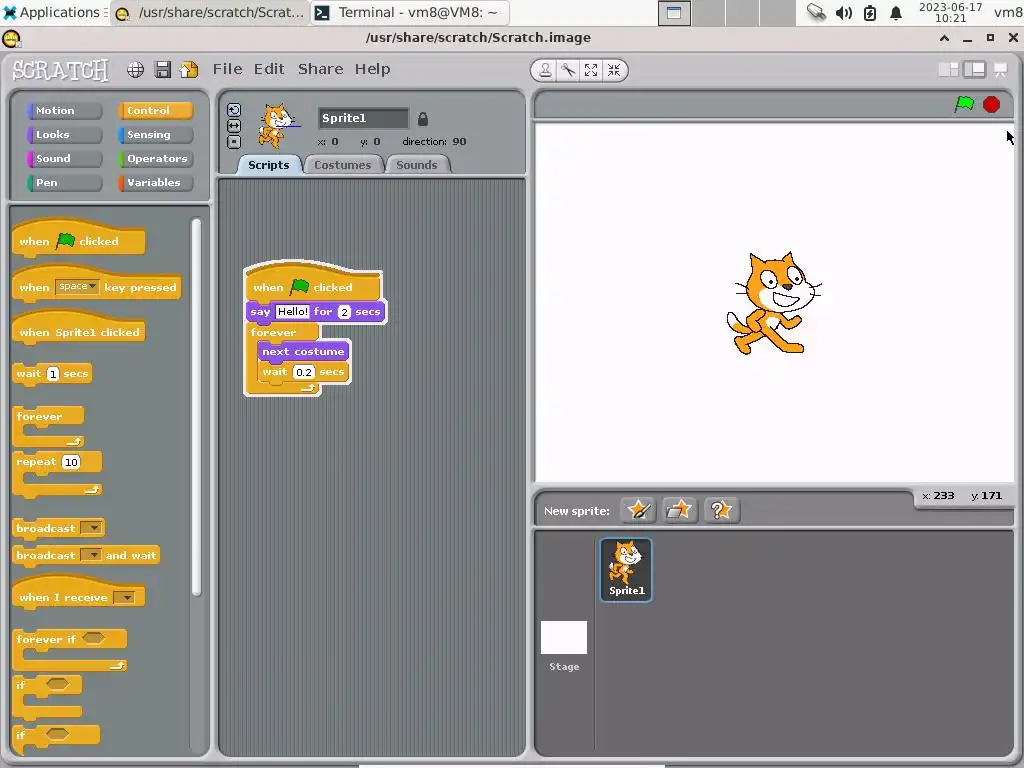
Task: Switch to small stage view mode
Action: click(x=948, y=69)
